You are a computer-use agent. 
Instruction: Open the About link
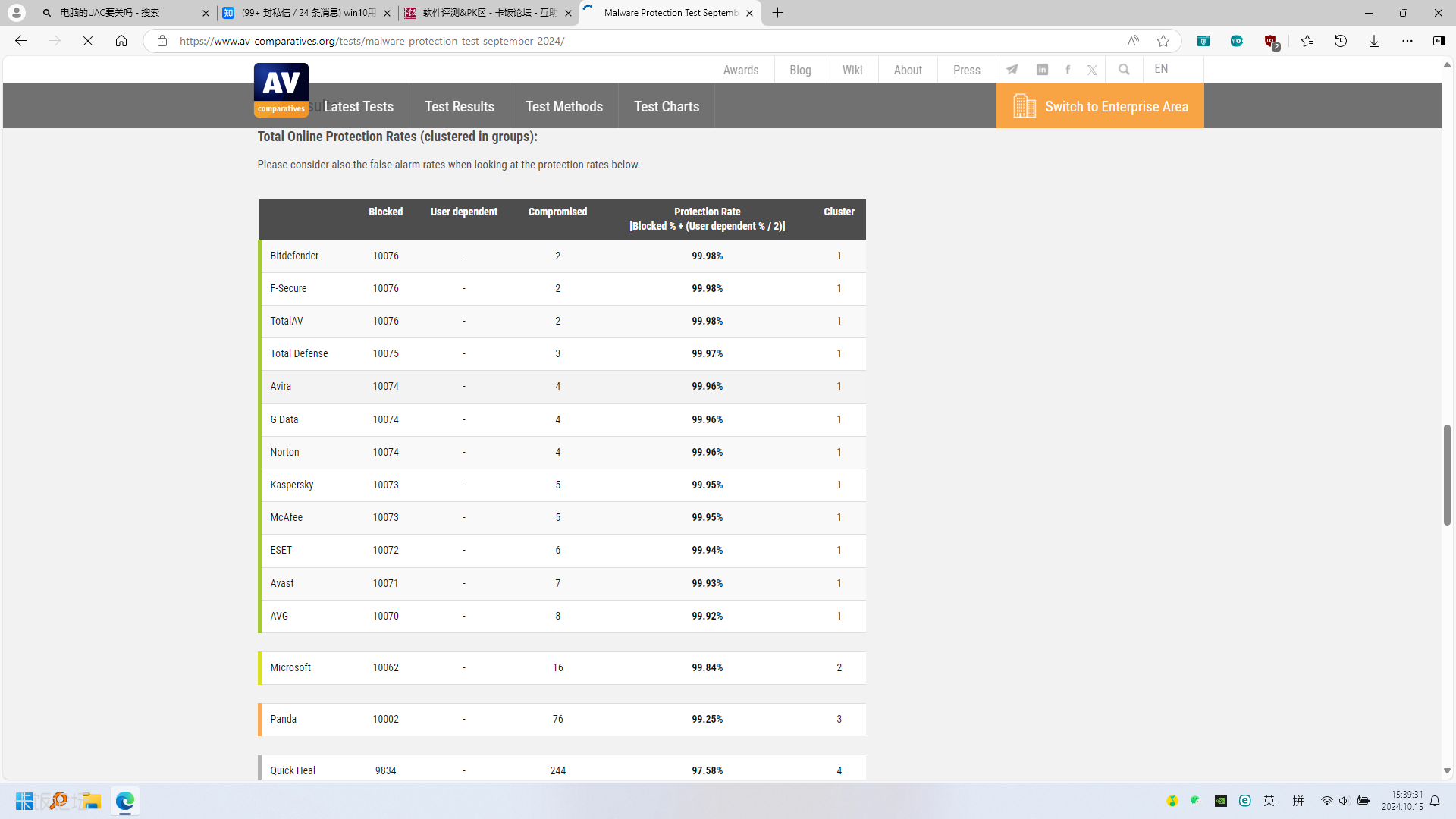[x=908, y=70]
